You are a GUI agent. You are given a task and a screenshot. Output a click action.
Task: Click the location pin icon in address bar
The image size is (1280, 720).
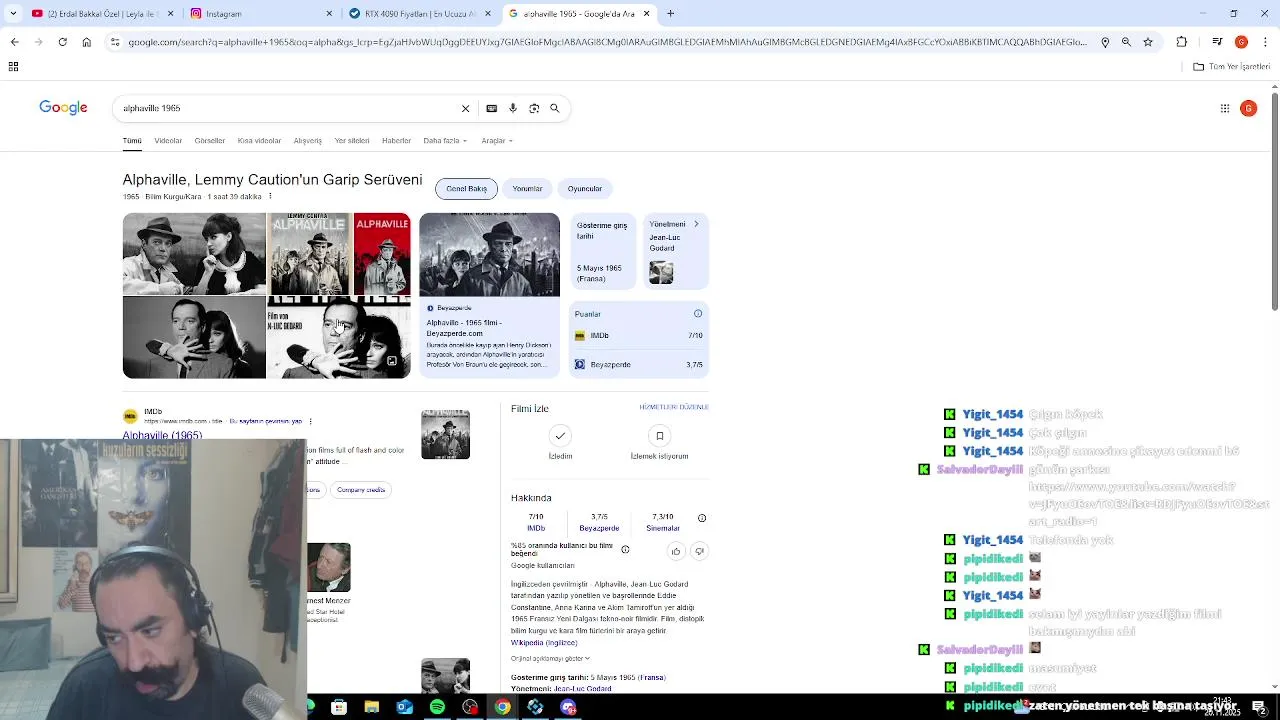click(x=1105, y=42)
